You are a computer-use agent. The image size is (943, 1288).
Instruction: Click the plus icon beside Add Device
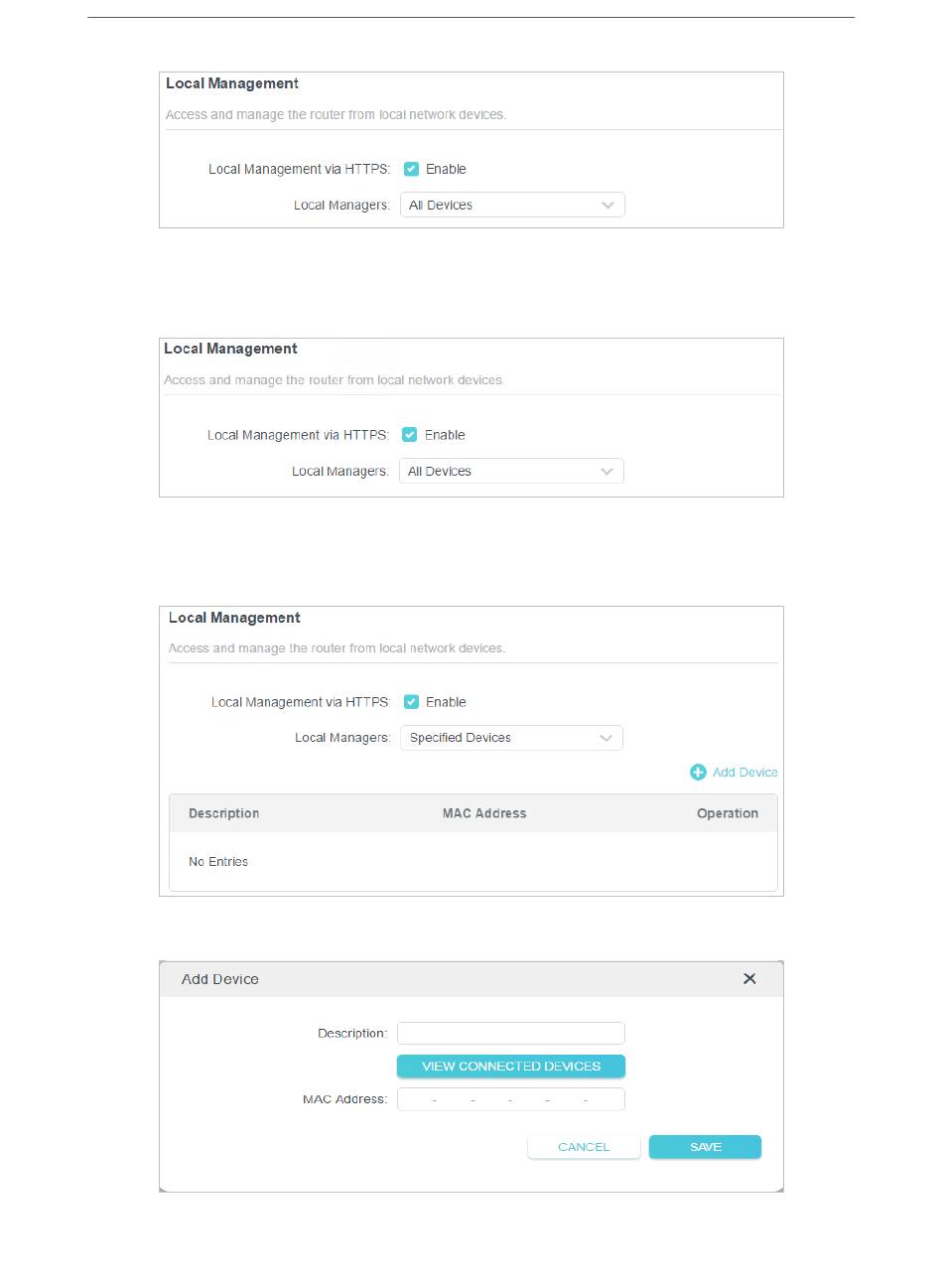[x=698, y=773]
